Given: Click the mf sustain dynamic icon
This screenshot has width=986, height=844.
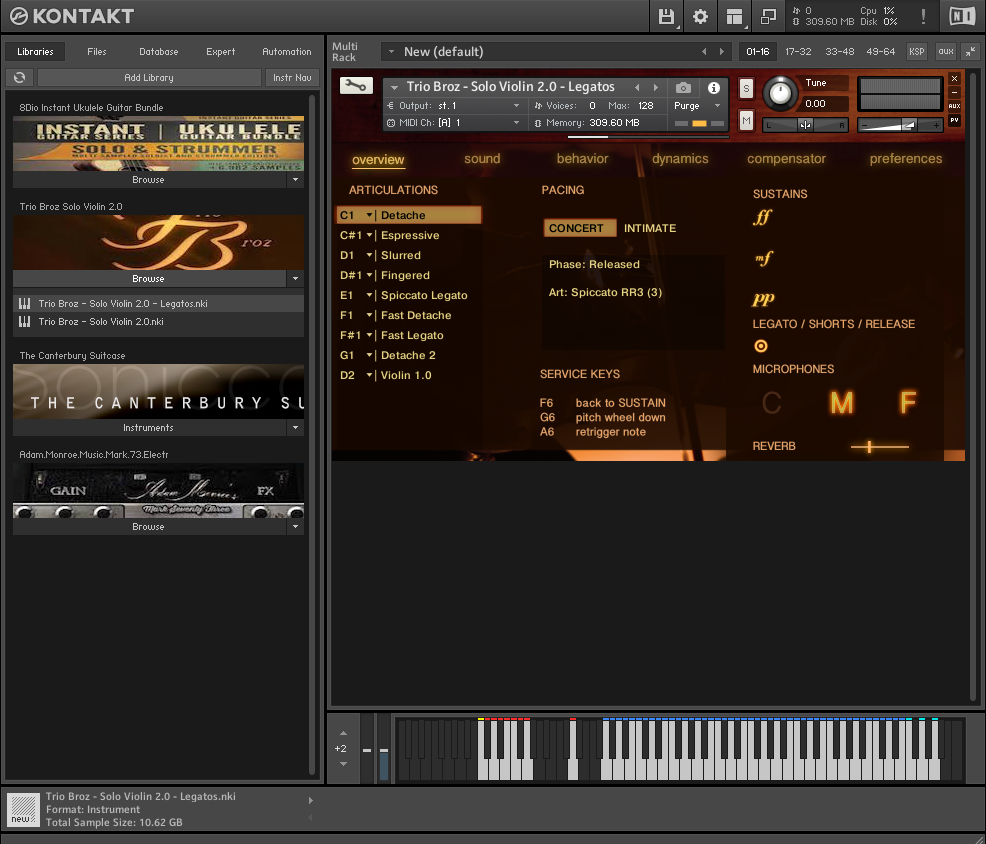Looking at the screenshot, I should point(763,258).
